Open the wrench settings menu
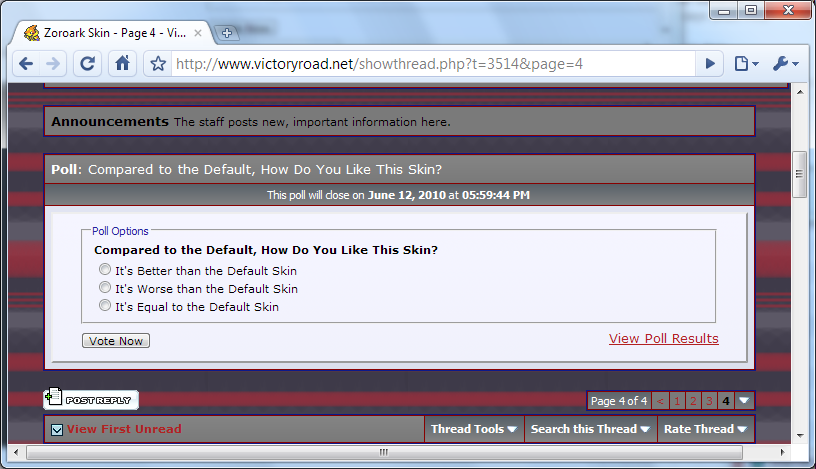The height and width of the screenshot is (469, 816). [781, 64]
